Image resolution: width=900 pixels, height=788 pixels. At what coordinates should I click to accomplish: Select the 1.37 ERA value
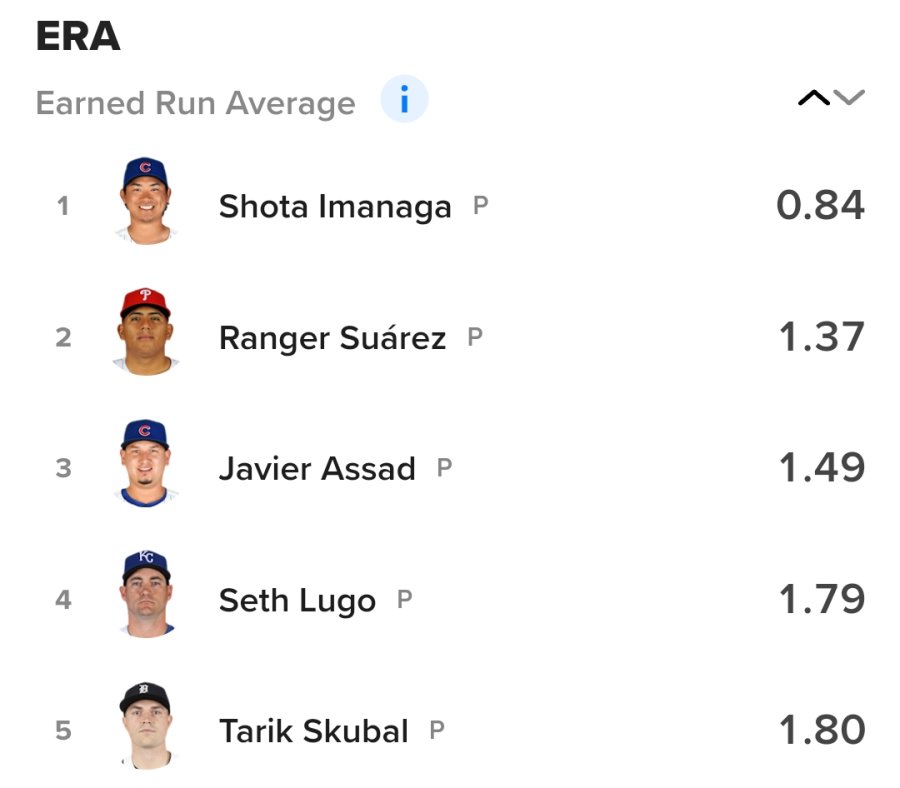(x=821, y=337)
